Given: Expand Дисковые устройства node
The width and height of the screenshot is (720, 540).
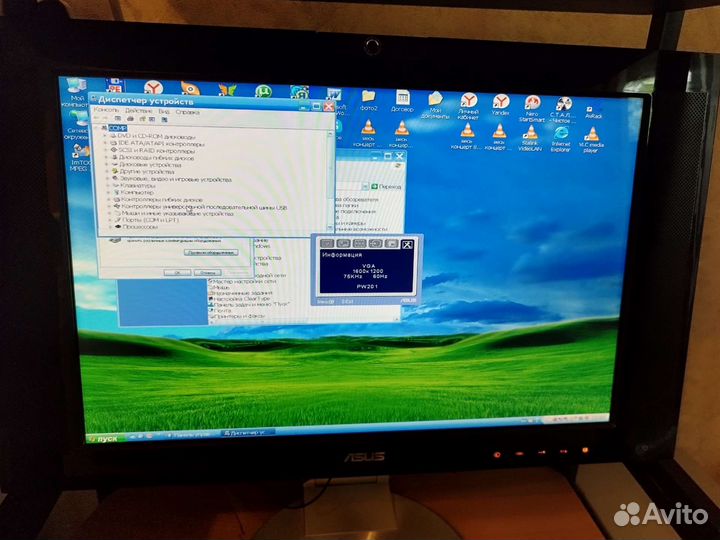Looking at the screenshot, I should coord(107,164).
